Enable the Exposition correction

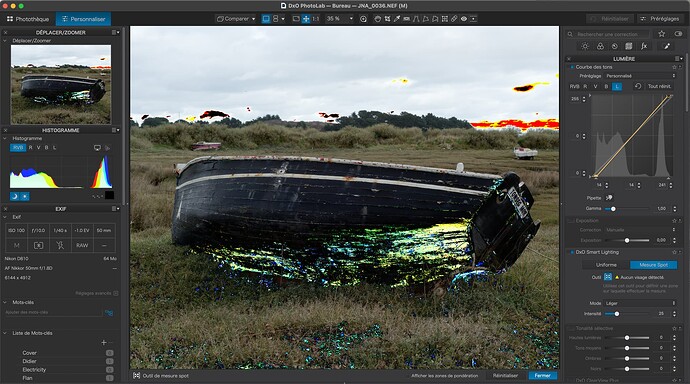point(572,221)
